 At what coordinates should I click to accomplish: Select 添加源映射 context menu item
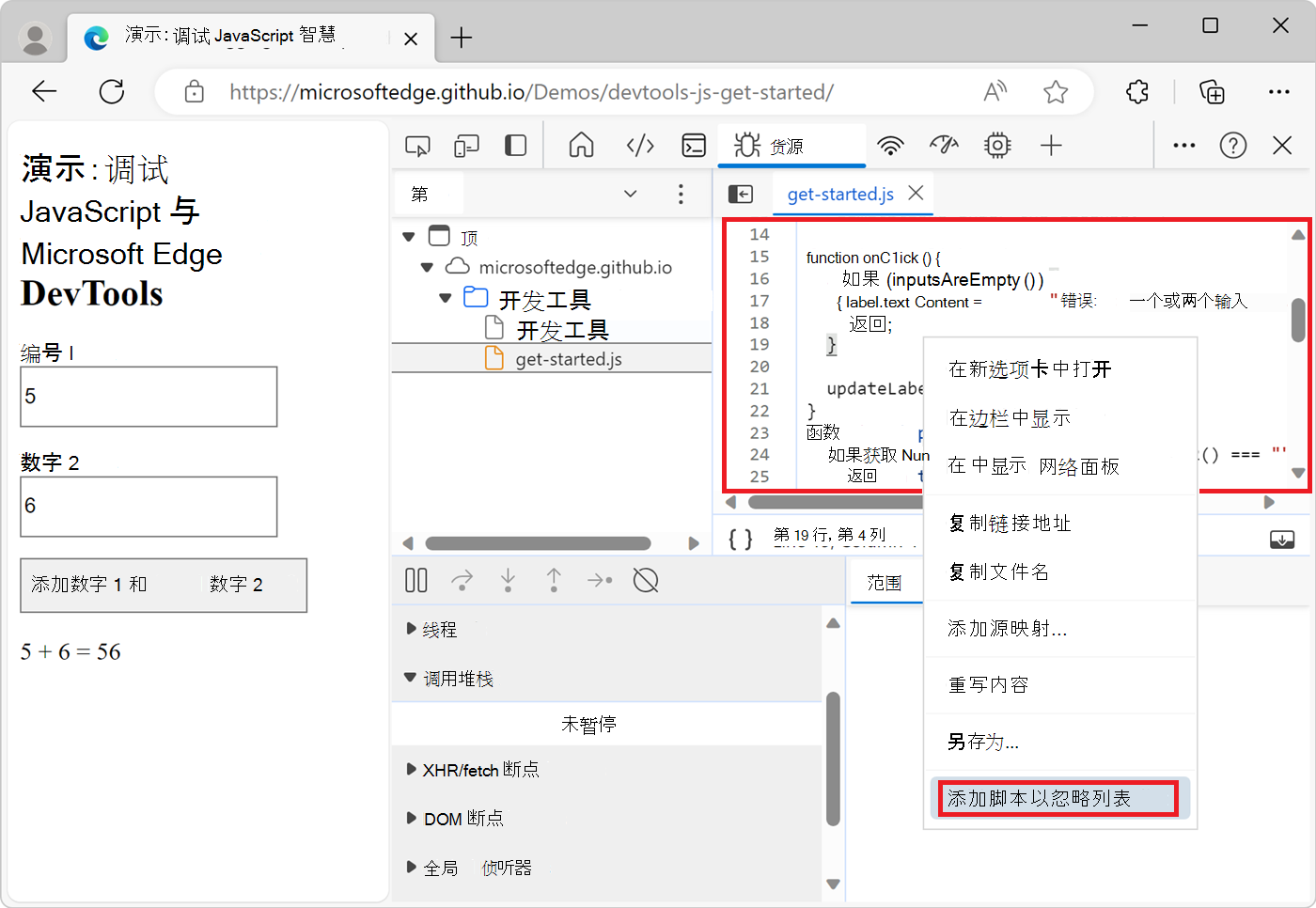pyautogui.click(x=1059, y=629)
